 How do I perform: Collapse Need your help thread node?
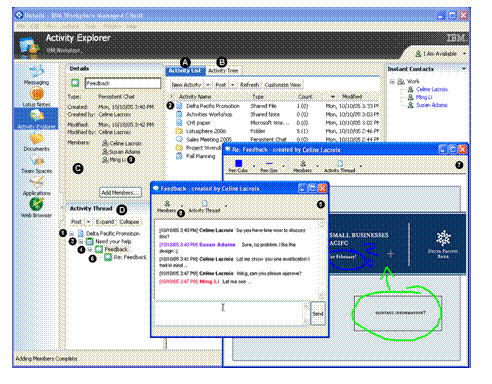point(80,241)
